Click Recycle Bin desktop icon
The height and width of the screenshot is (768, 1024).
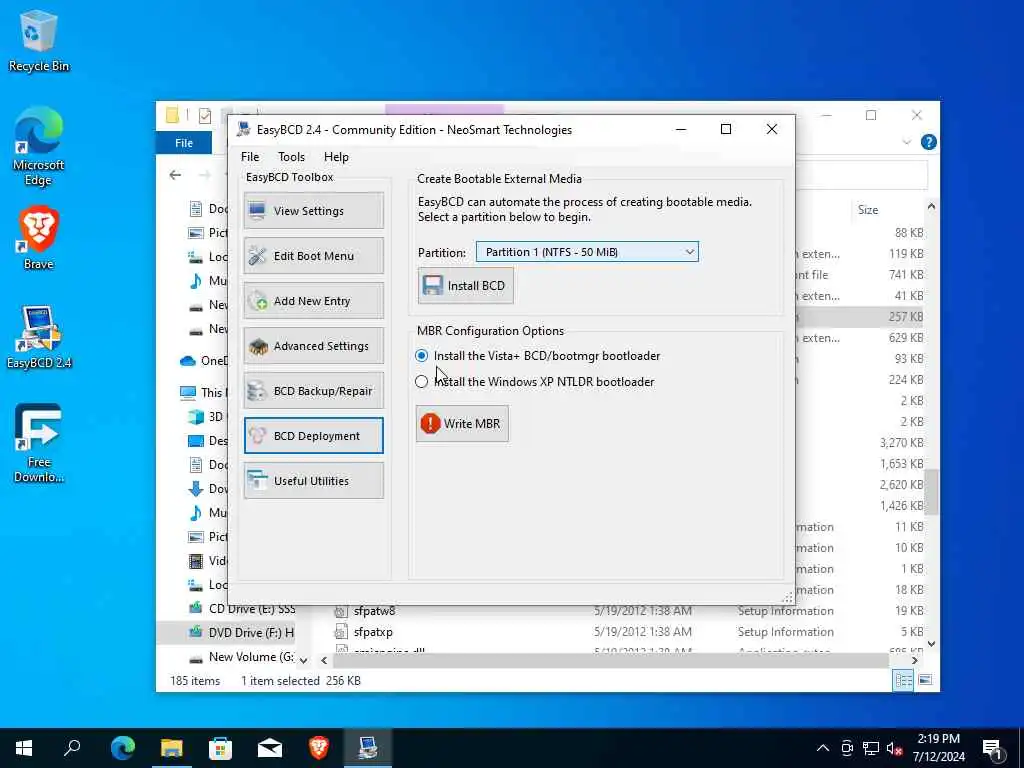click(39, 42)
